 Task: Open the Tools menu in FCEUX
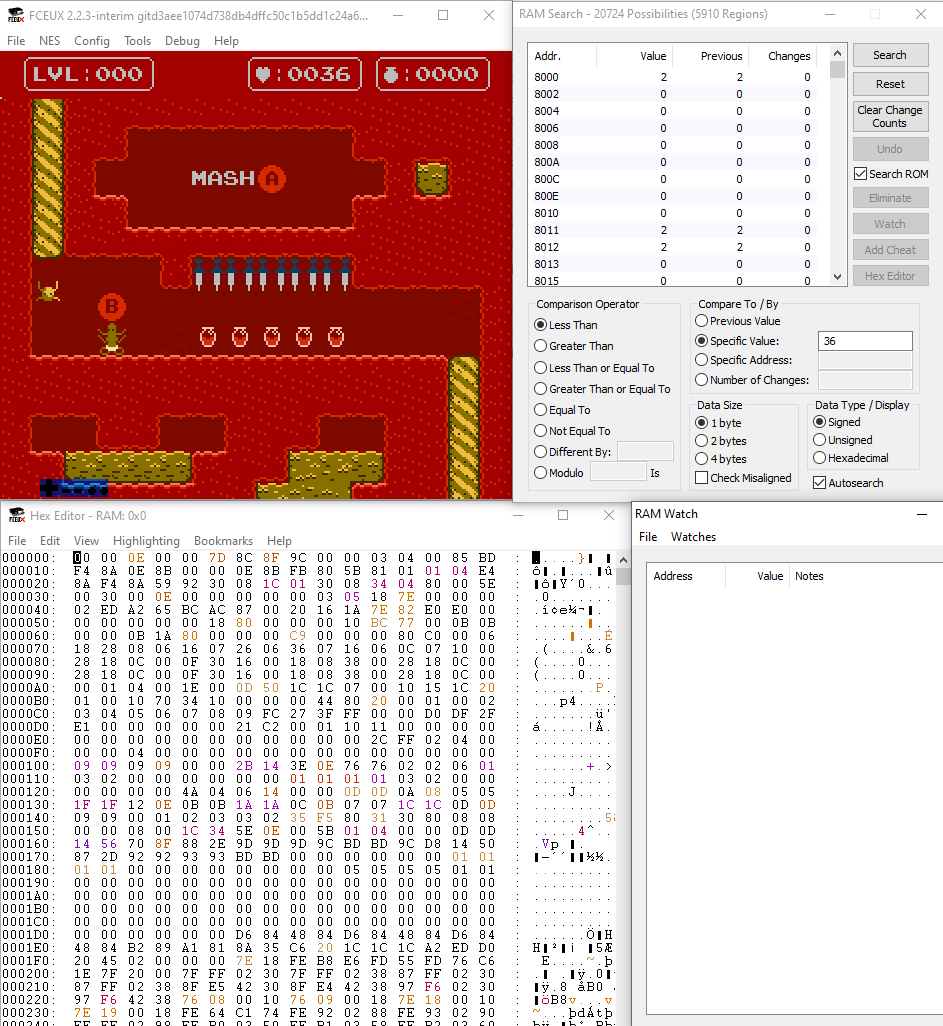click(137, 41)
